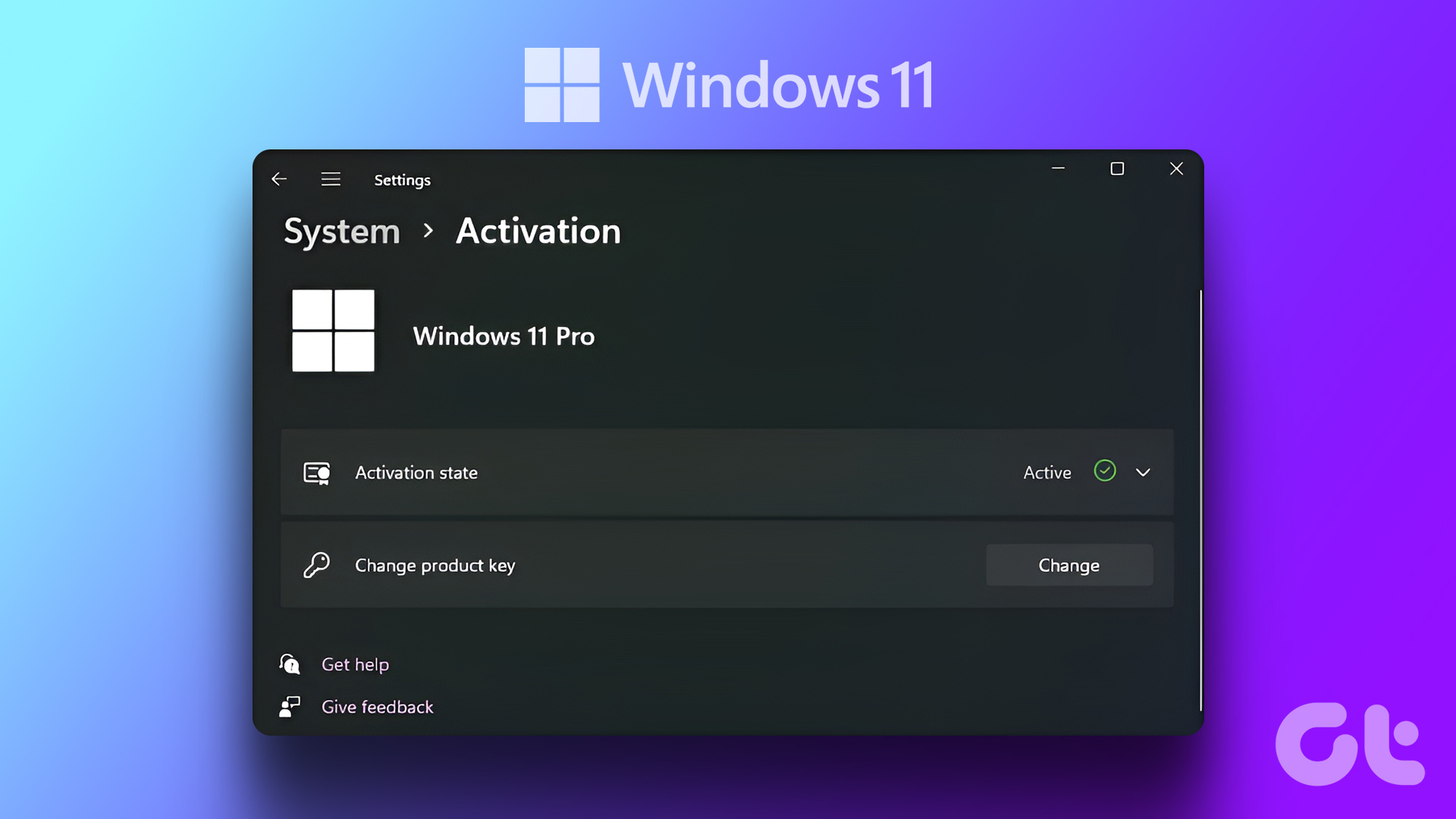Click the Give feedback person icon

[x=290, y=707]
